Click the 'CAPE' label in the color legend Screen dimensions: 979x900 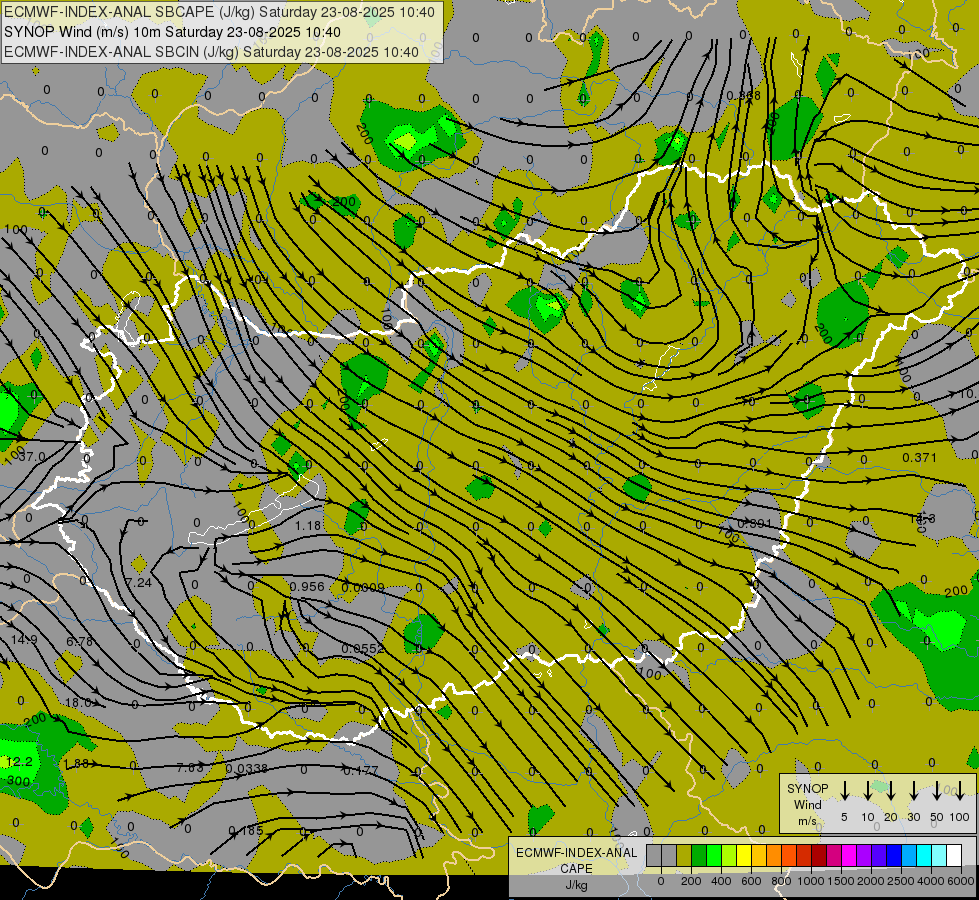[576, 869]
